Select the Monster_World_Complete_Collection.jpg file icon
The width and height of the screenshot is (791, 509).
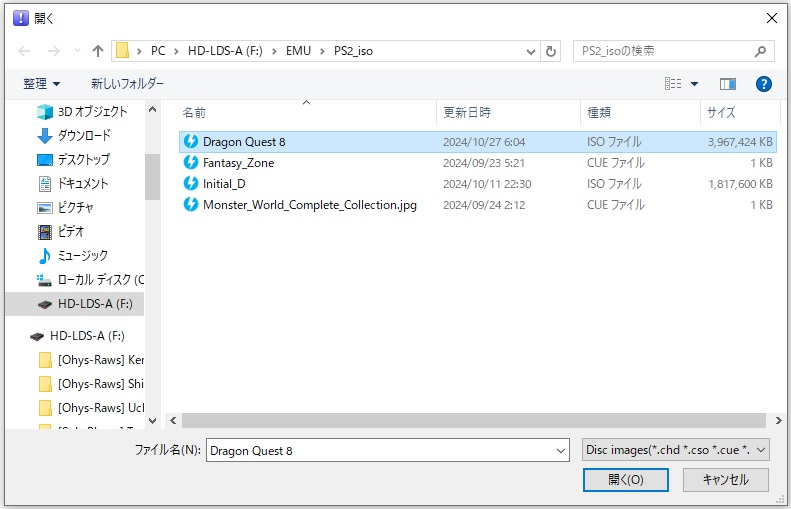tap(191, 204)
